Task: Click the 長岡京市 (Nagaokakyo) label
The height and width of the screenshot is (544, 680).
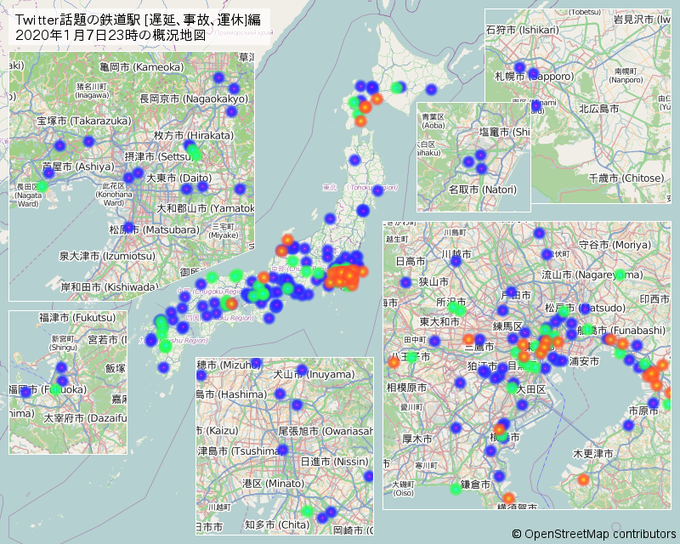Action: (194, 99)
